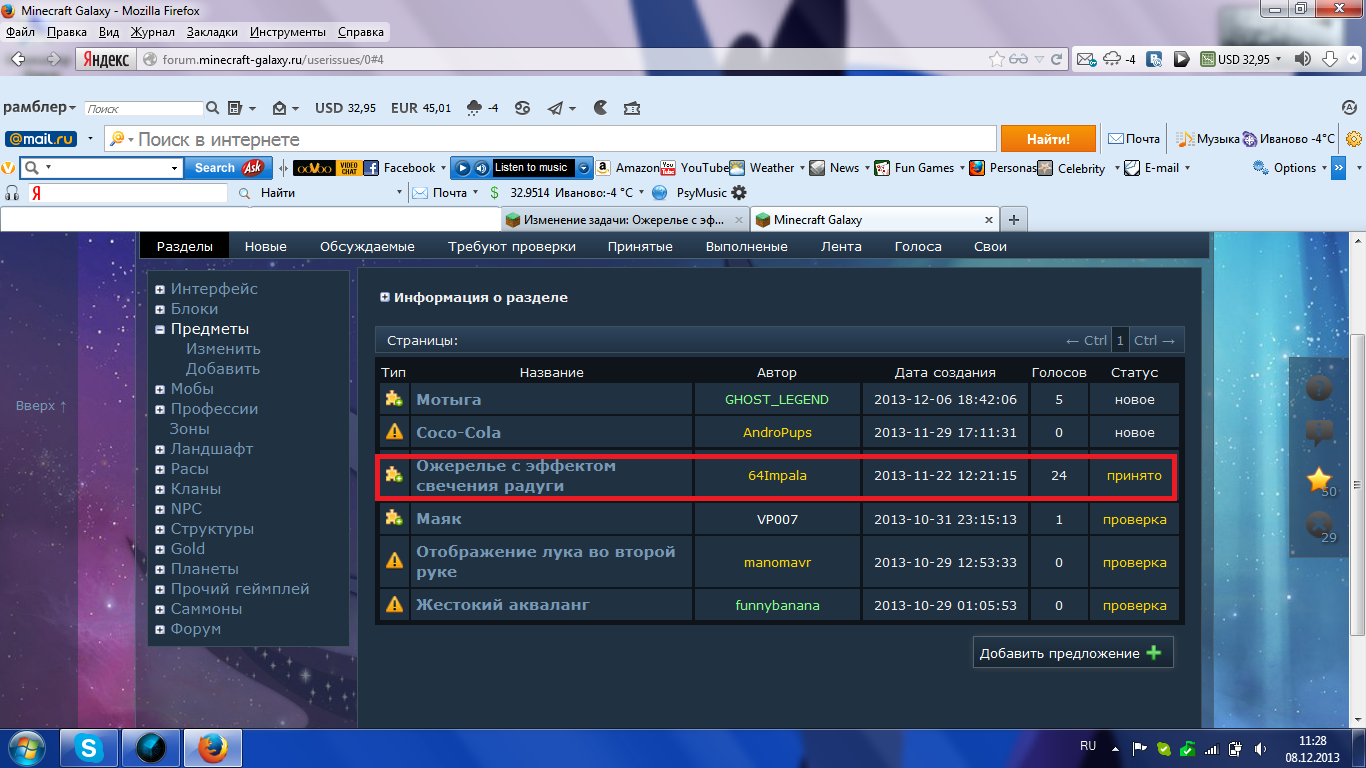
Task: Expand the Профессии tree section
Action: pyautogui.click(x=160, y=409)
